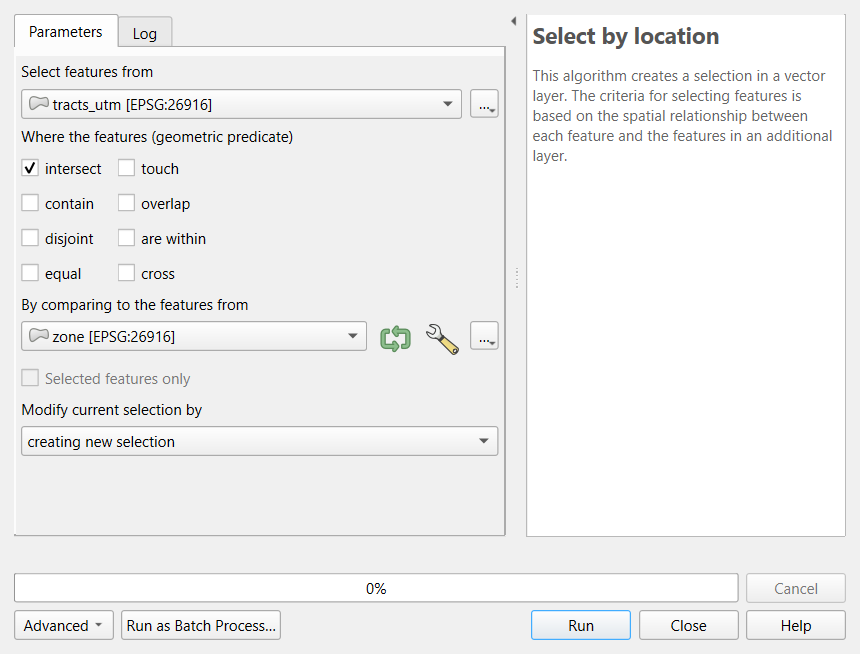Enable the equal predicate checkbox

[x=30, y=273]
